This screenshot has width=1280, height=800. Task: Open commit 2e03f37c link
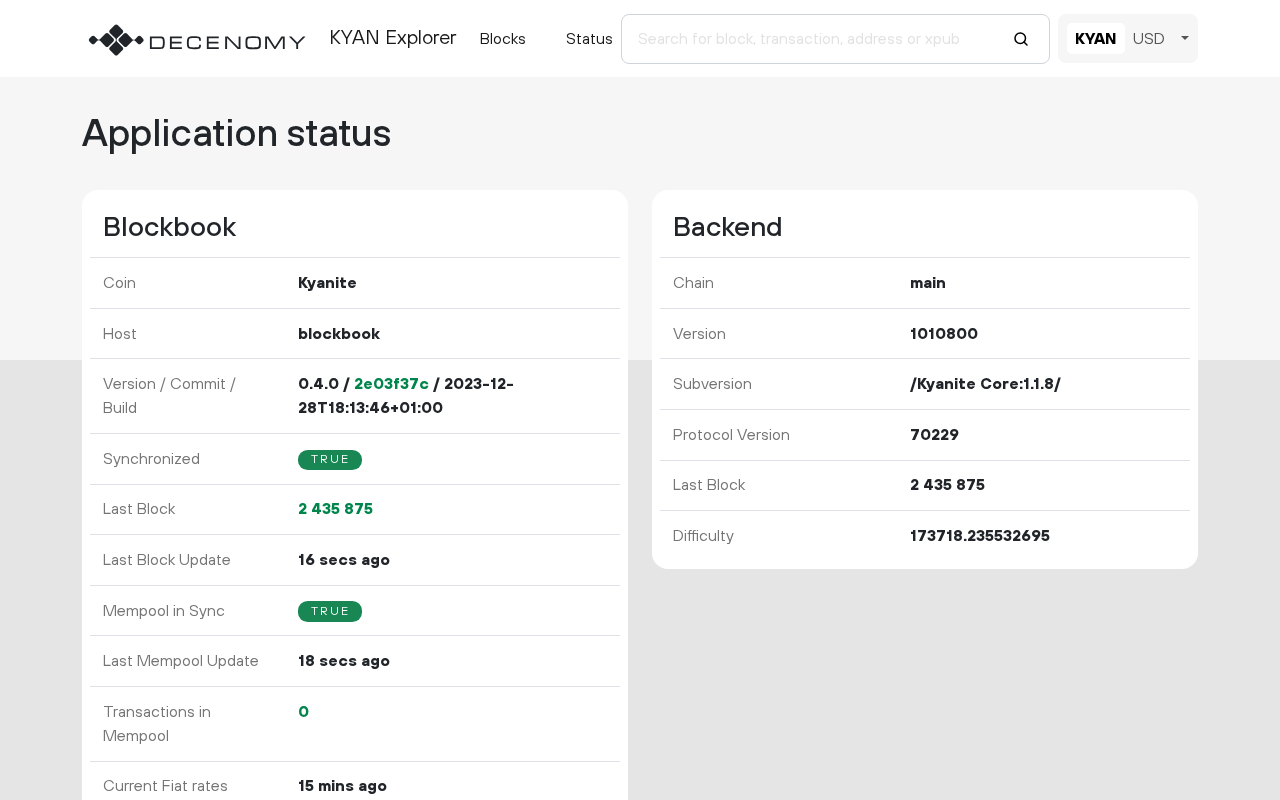[x=391, y=384]
